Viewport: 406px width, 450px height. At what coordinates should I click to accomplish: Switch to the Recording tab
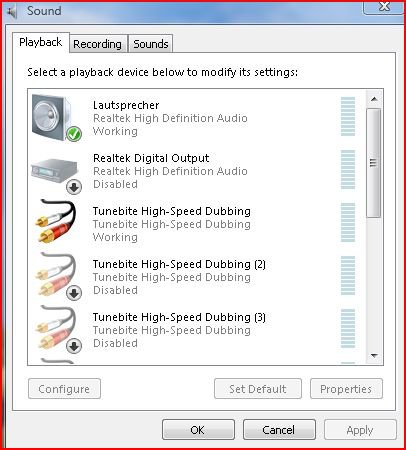point(97,44)
